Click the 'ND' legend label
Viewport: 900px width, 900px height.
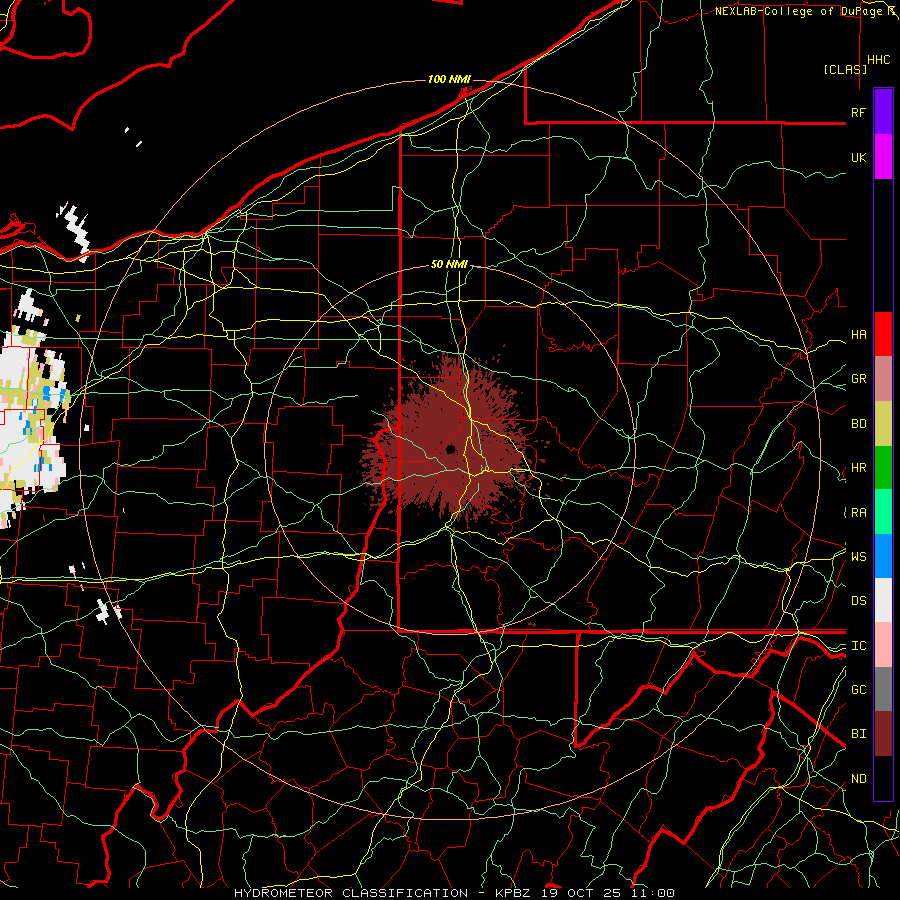(858, 779)
